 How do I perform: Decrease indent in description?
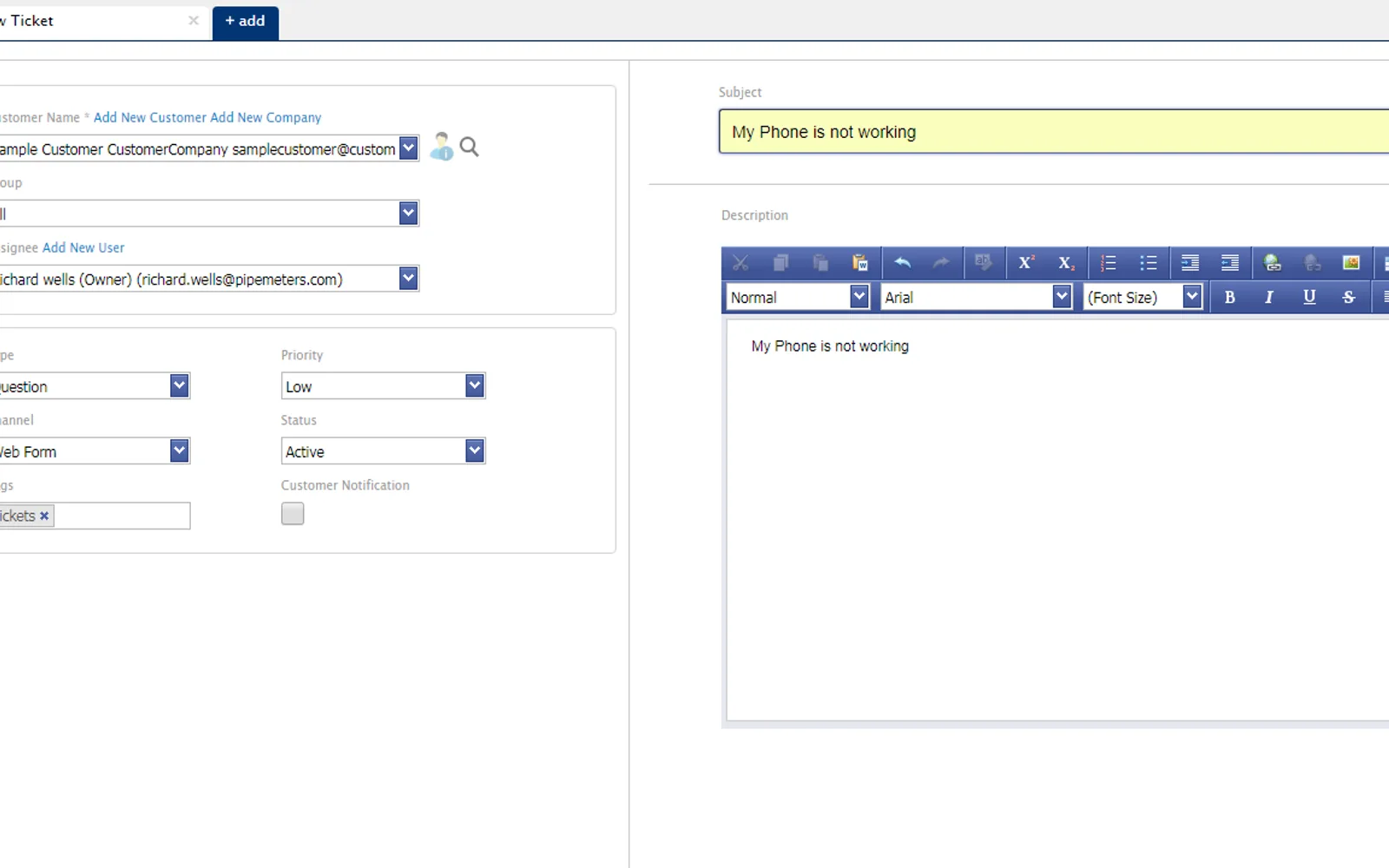coord(1230,263)
